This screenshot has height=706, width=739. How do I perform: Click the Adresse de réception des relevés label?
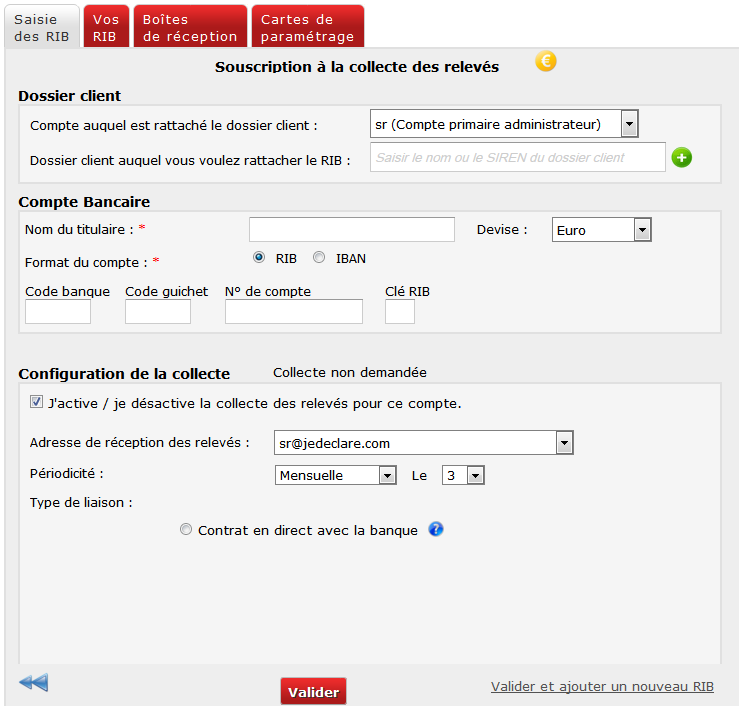140,443
